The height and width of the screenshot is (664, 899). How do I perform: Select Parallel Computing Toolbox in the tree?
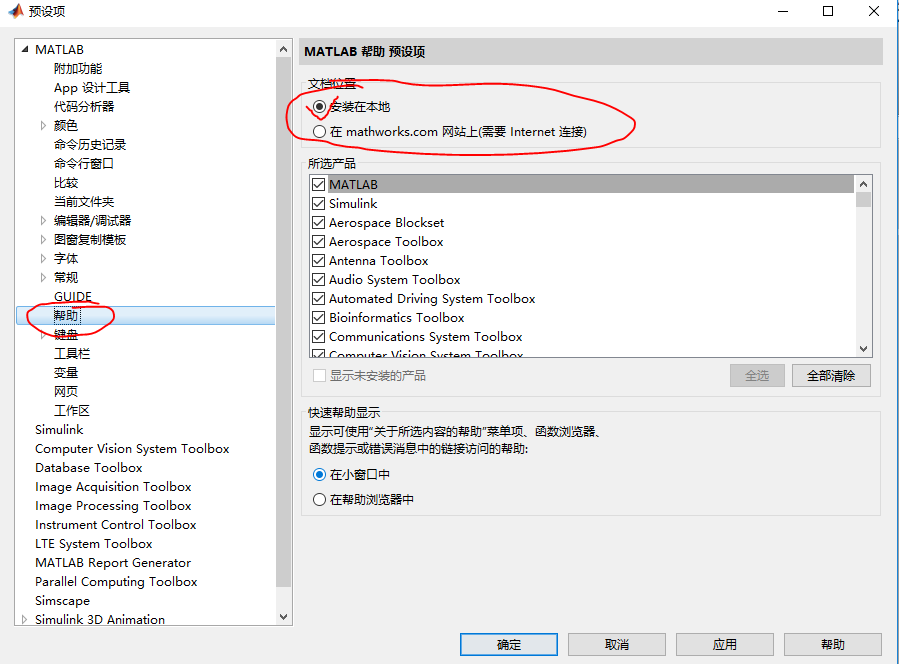[x=116, y=581]
